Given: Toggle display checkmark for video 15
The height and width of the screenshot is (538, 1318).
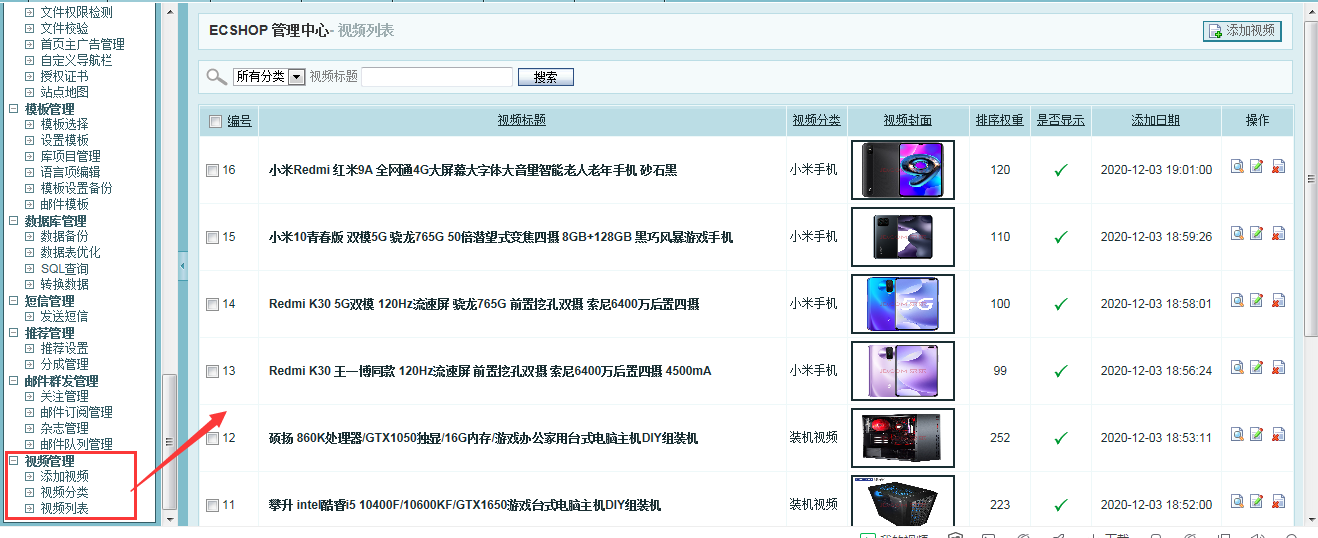Looking at the screenshot, I should (1061, 237).
